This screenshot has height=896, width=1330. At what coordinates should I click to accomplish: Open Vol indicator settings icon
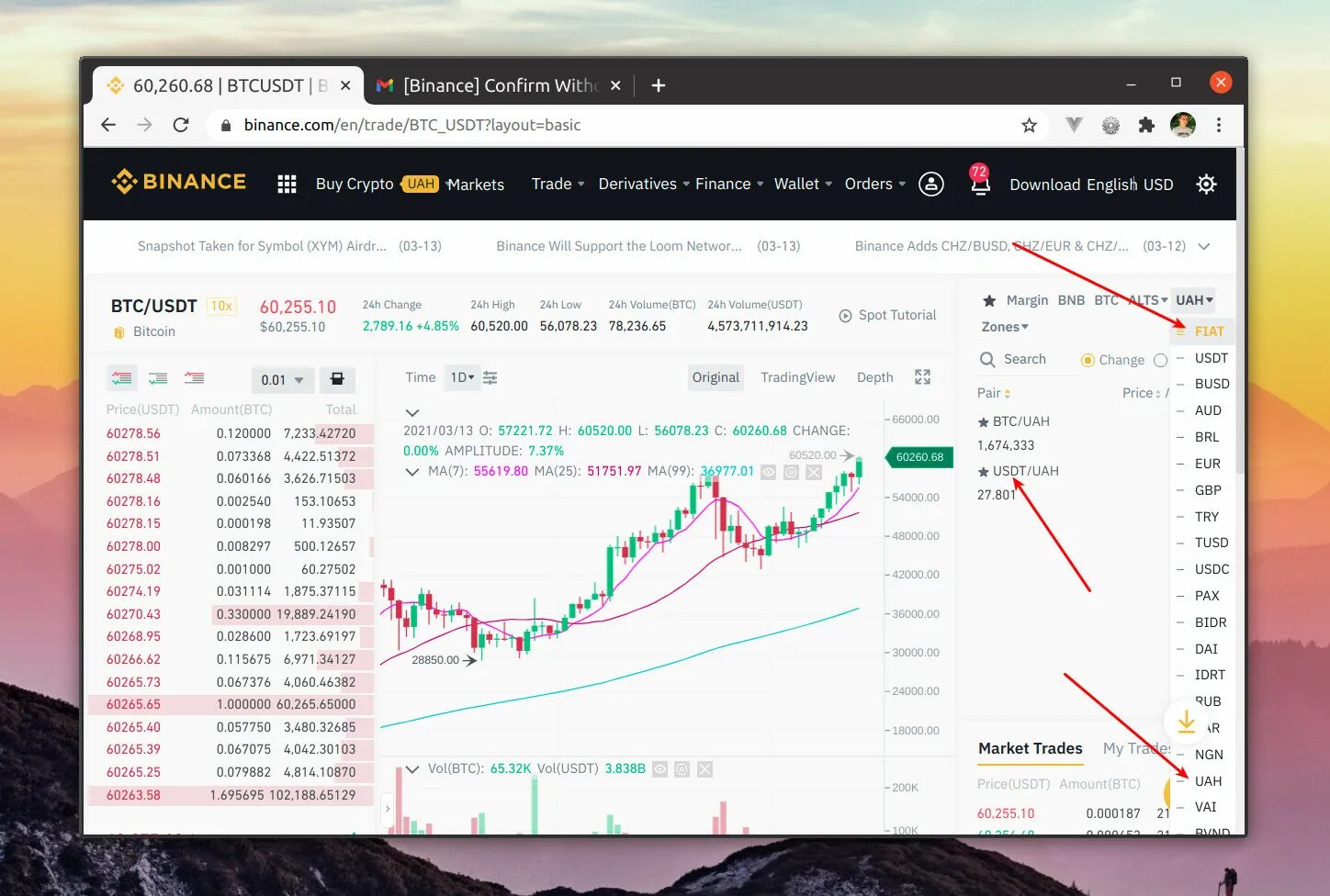tap(682, 769)
